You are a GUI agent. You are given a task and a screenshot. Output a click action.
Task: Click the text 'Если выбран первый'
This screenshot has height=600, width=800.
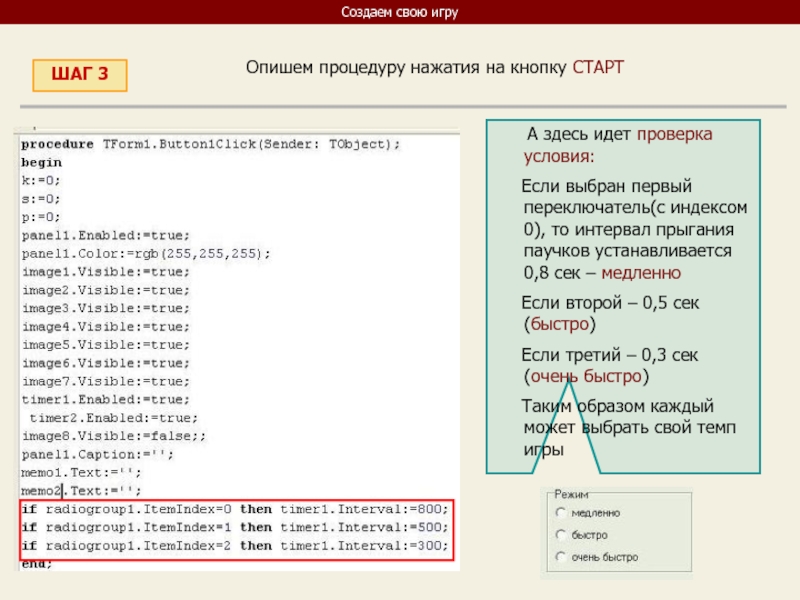(x=607, y=186)
